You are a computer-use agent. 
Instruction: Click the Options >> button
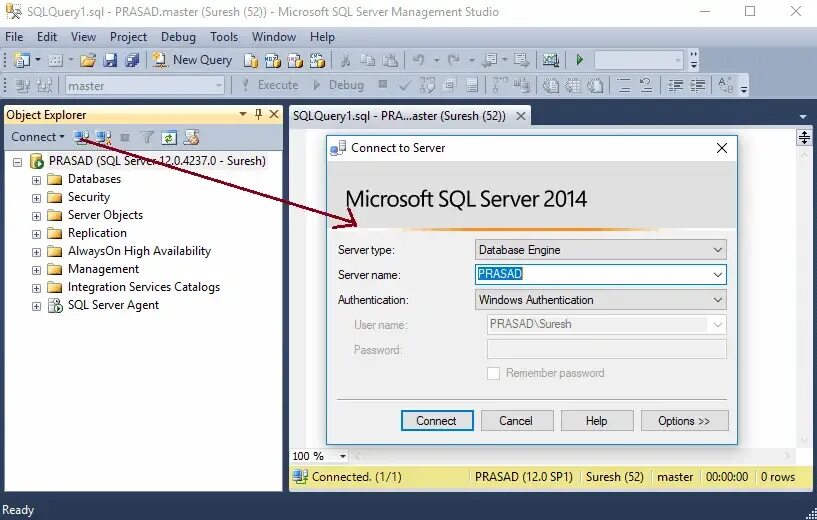point(685,420)
